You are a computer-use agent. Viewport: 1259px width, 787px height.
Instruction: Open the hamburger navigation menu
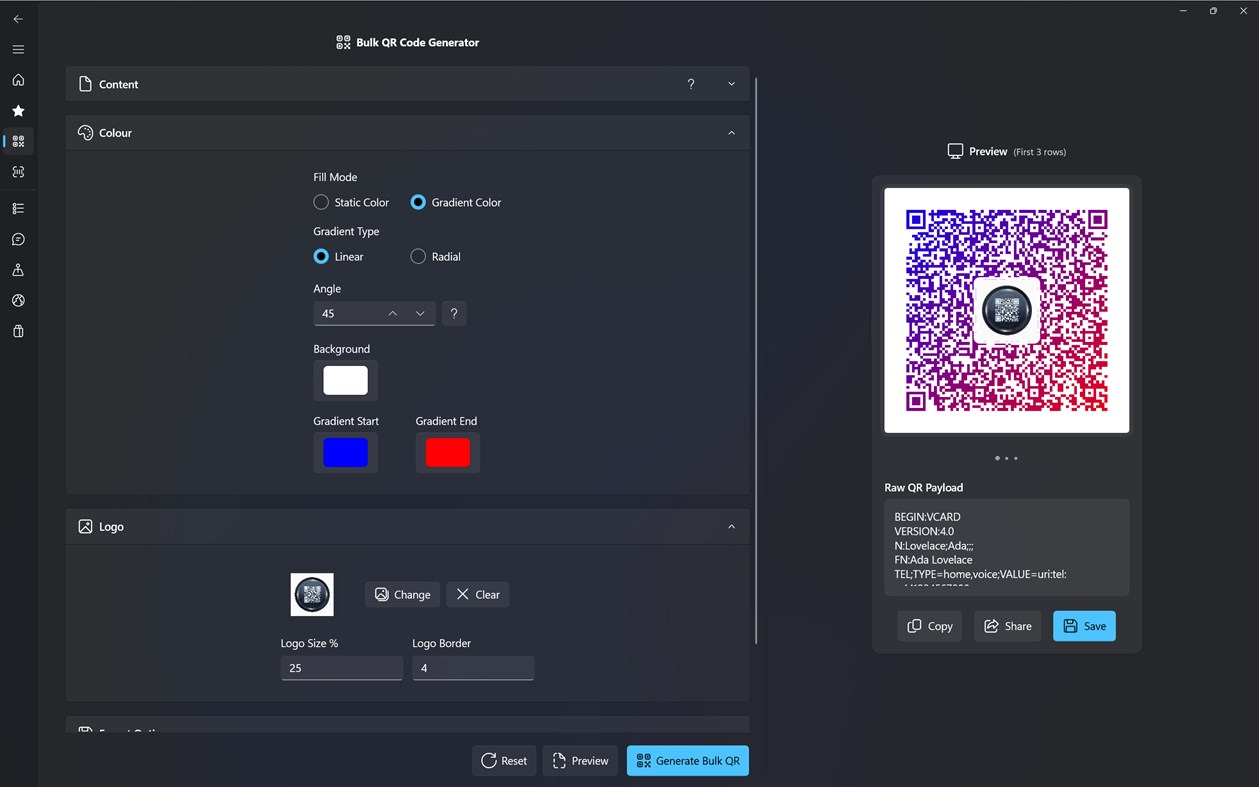(x=18, y=49)
